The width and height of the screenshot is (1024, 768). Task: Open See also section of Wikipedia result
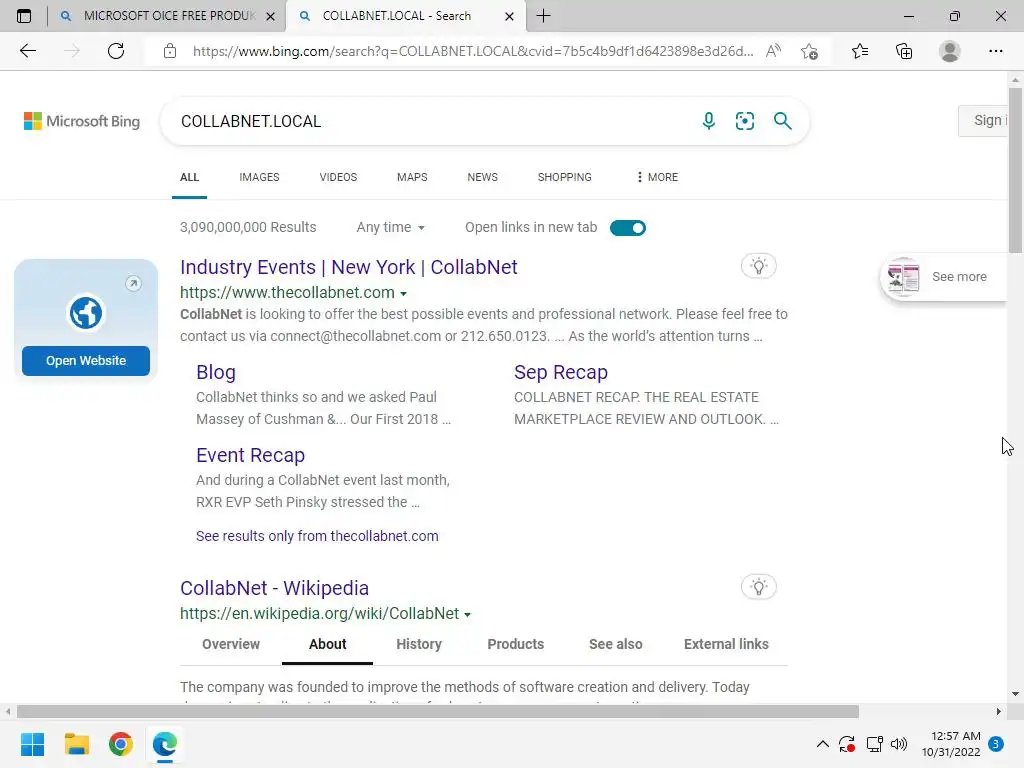pos(615,644)
